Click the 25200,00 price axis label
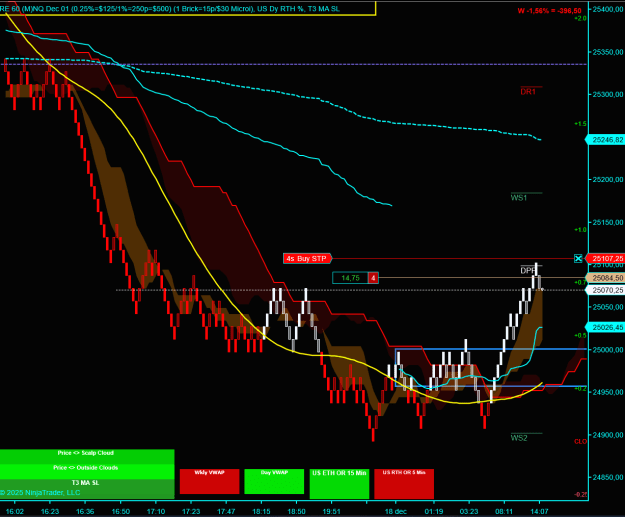Image resolution: width=625 pixels, height=517 pixels. (607, 179)
